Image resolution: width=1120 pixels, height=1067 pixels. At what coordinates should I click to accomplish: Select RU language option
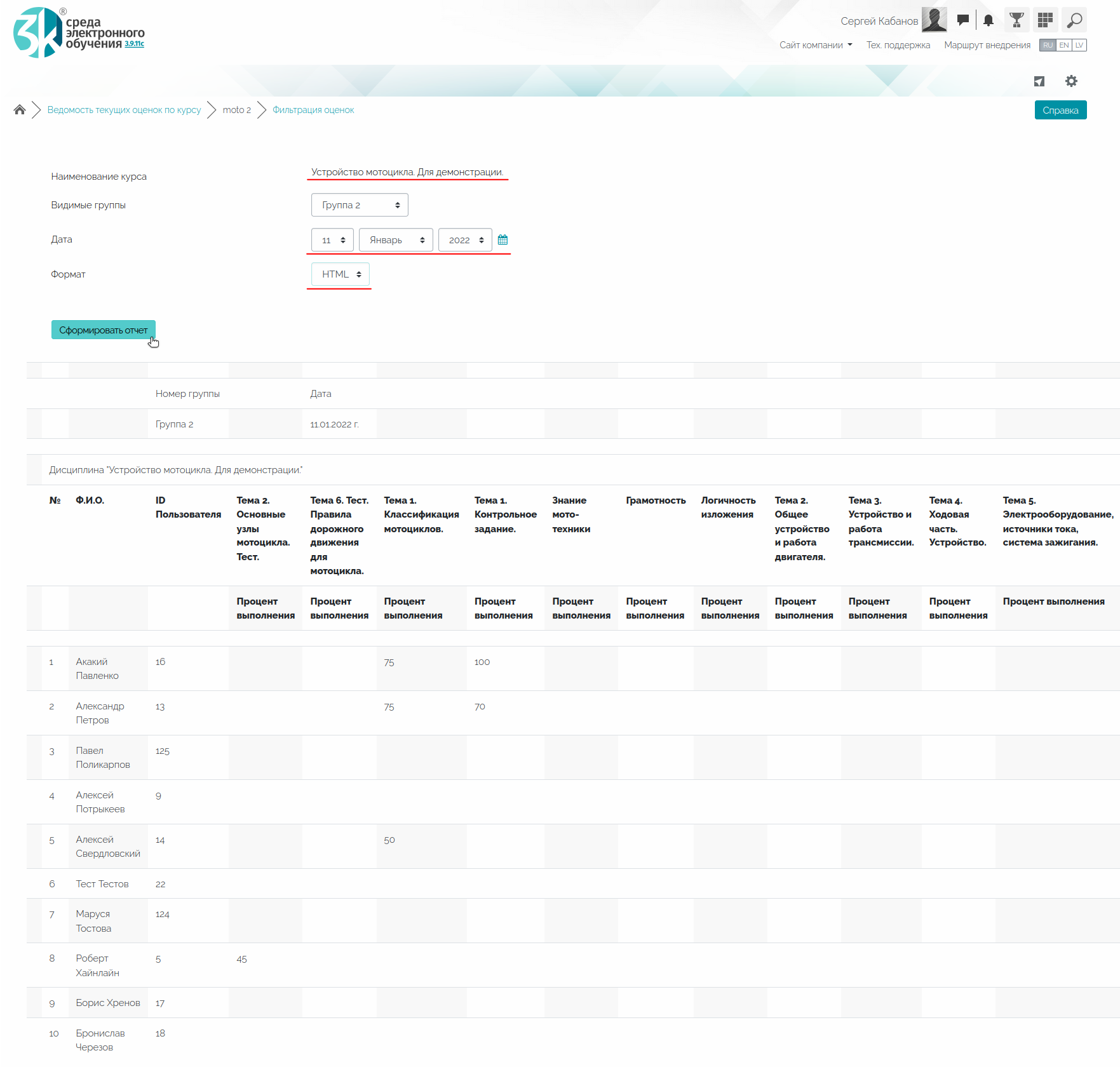[1048, 45]
